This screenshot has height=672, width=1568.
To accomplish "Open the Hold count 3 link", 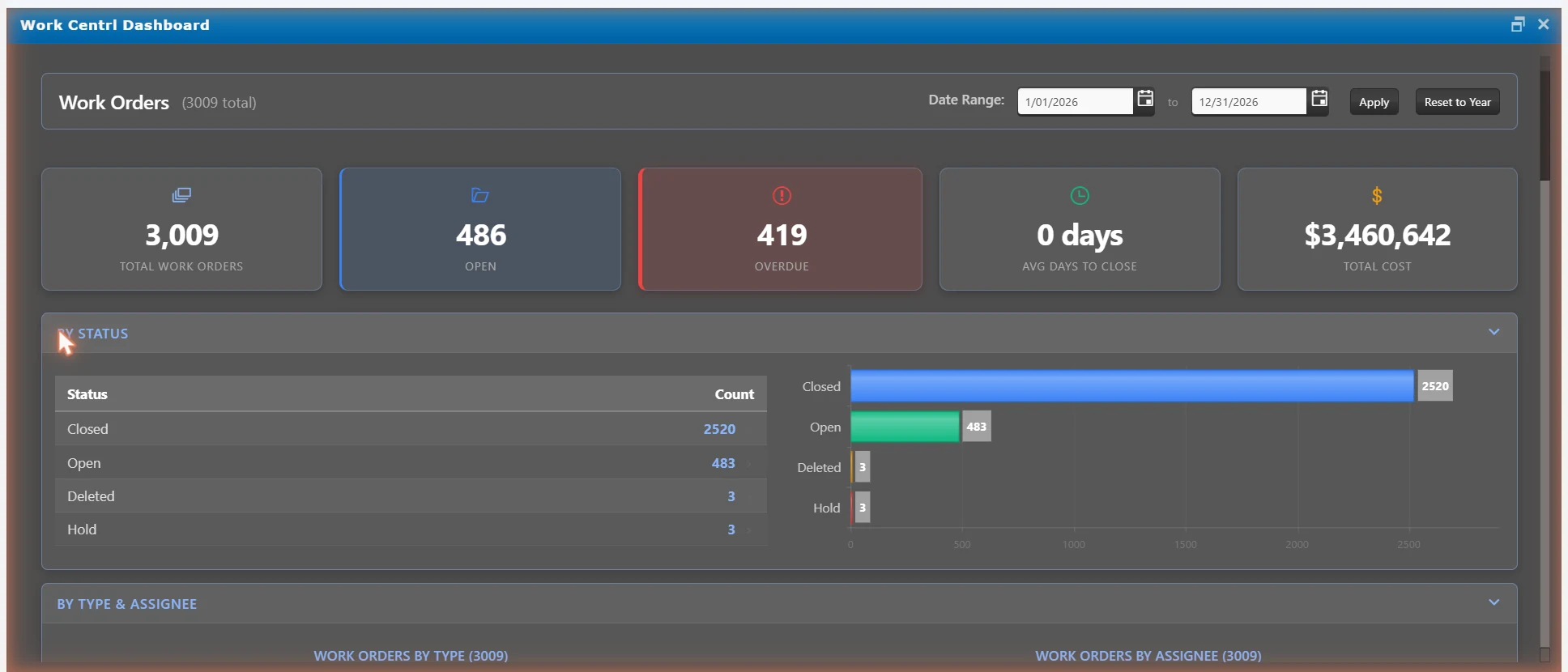I will click(731, 530).
